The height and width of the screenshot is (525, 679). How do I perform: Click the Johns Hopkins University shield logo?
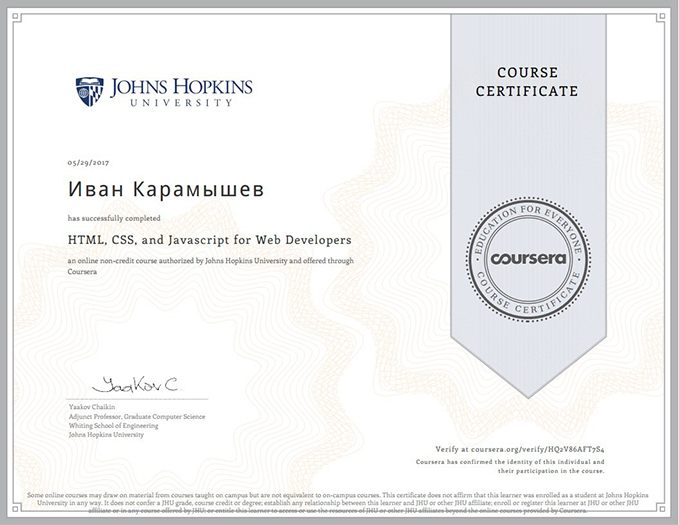pos(90,92)
